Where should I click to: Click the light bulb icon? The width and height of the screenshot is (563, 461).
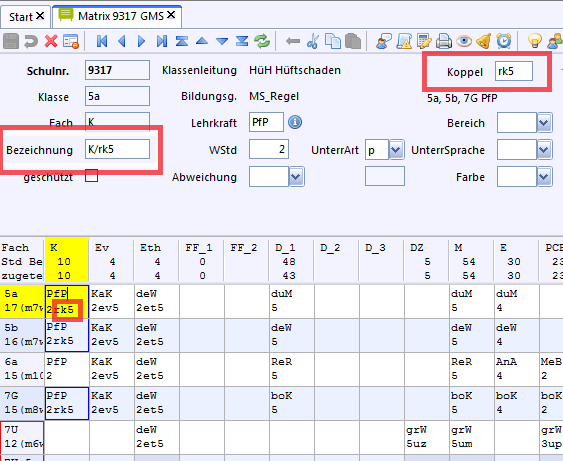(535, 41)
